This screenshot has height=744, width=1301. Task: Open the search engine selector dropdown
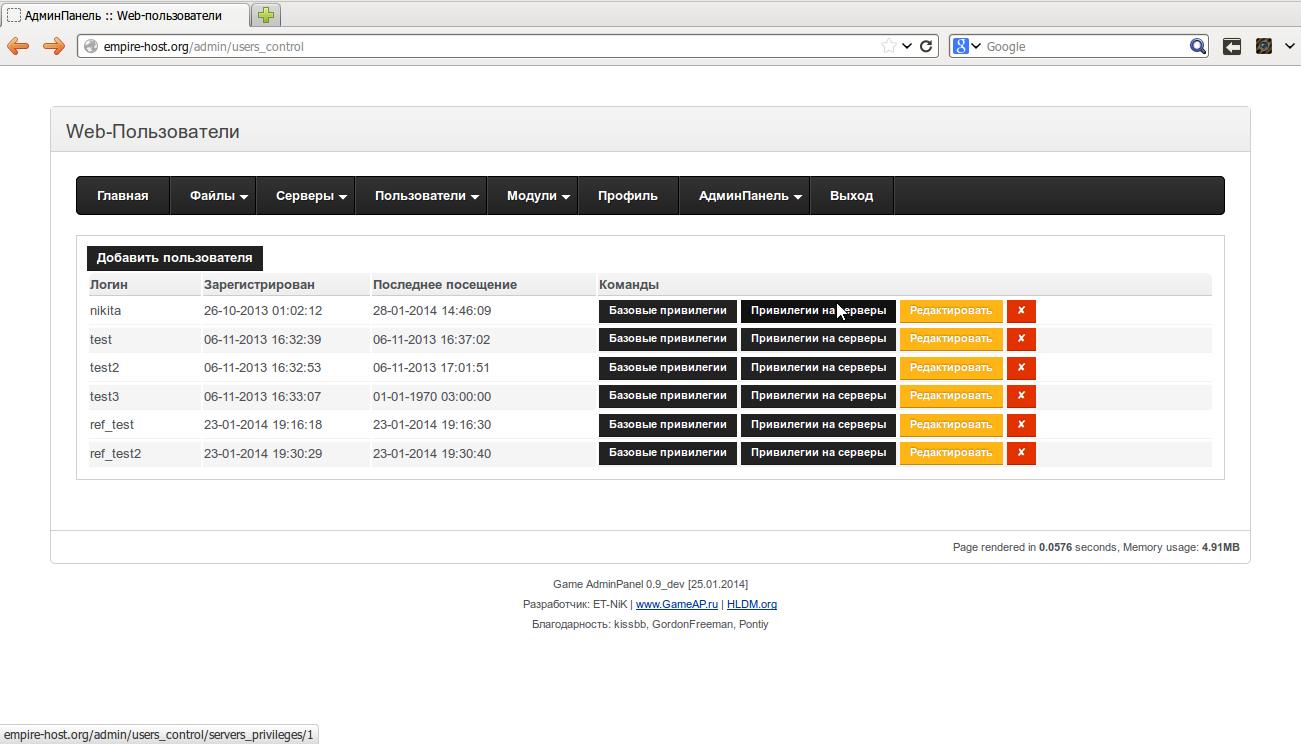coord(965,46)
